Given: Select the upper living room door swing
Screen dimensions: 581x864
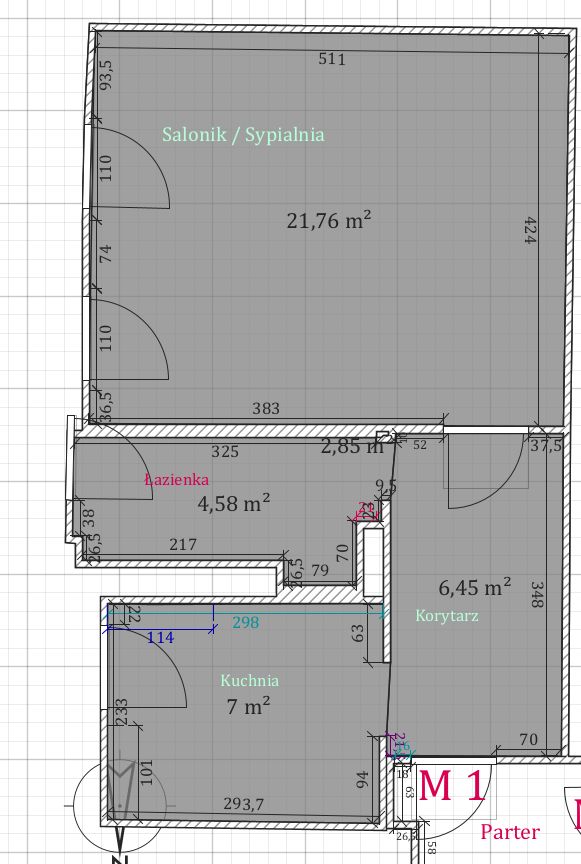Looking at the screenshot, I should click(x=130, y=168).
